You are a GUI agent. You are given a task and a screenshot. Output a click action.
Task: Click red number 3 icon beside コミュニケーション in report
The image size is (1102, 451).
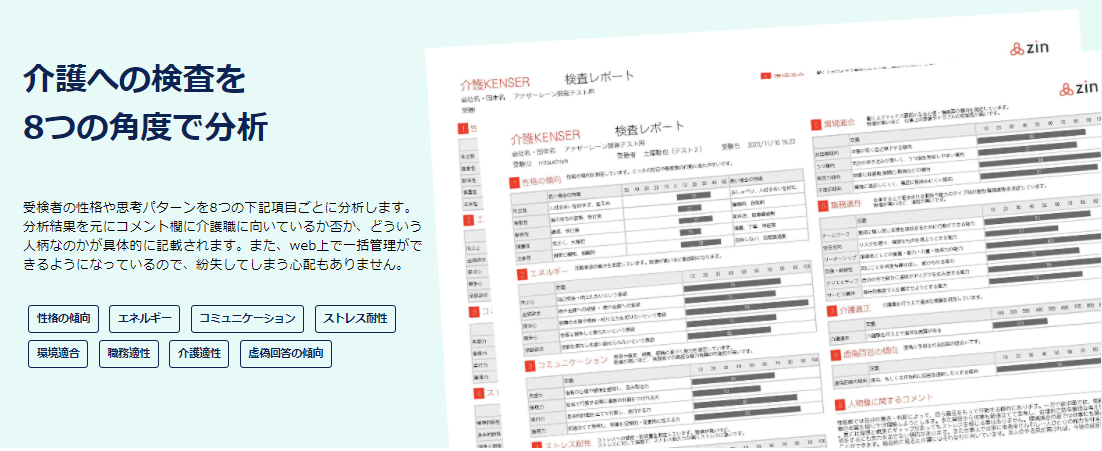pyautogui.click(x=530, y=365)
